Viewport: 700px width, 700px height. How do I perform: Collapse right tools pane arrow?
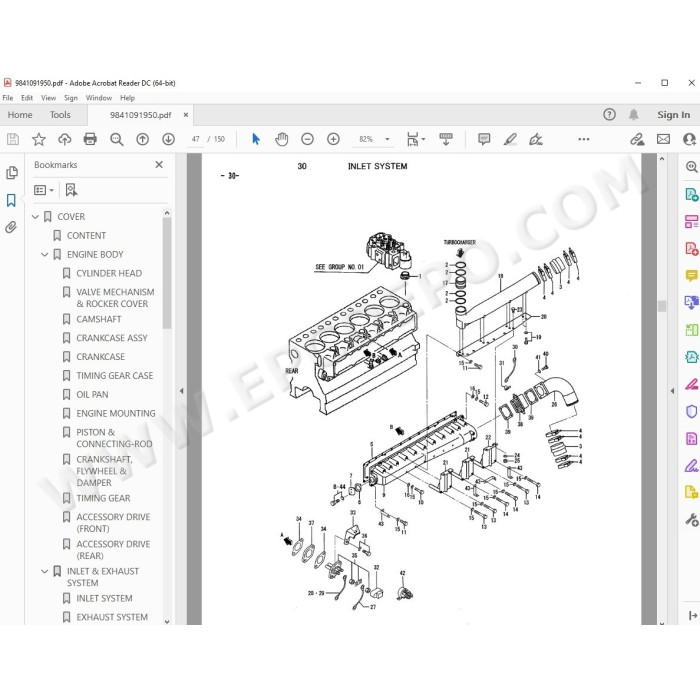pyautogui.click(x=672, y=391)
